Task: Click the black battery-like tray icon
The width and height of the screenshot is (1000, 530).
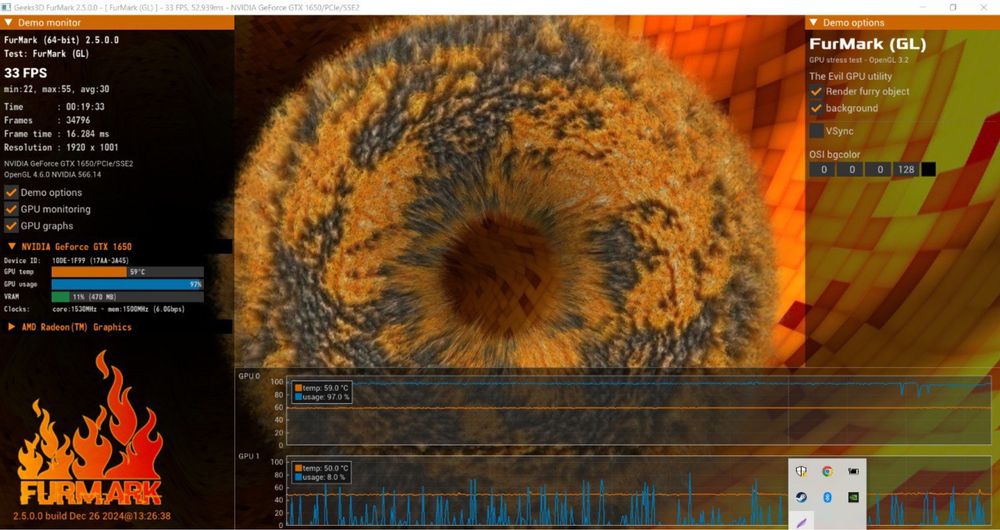Action: pos(853,471)
